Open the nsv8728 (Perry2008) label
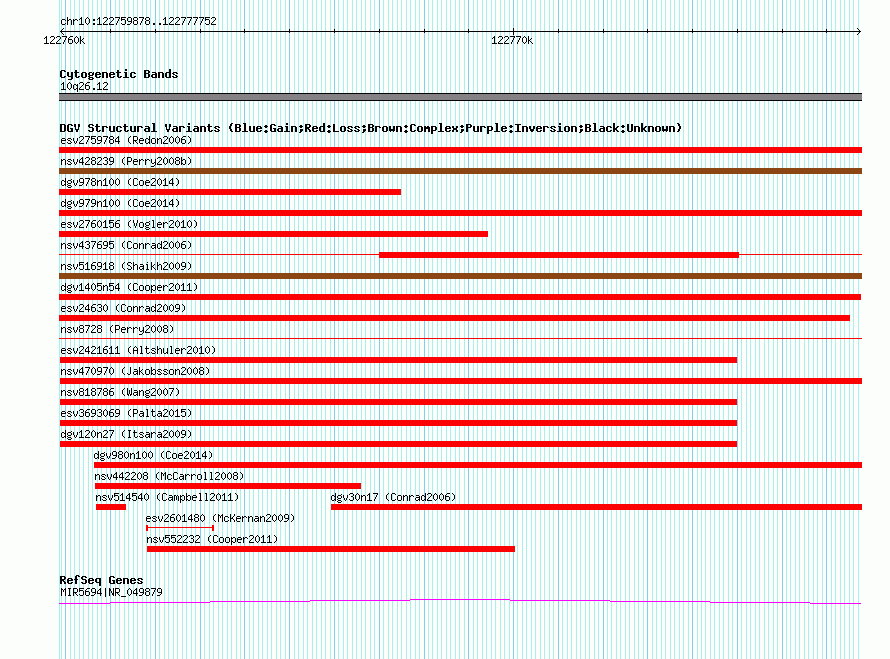The height and width of the screenshot is (659, 890). coord(117,329)
